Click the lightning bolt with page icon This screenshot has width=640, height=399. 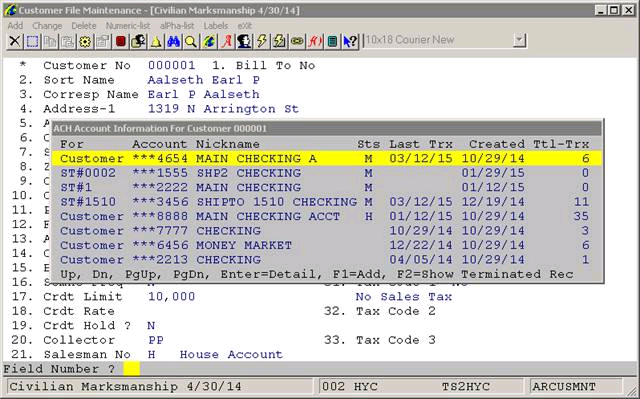tap(279, 41)
